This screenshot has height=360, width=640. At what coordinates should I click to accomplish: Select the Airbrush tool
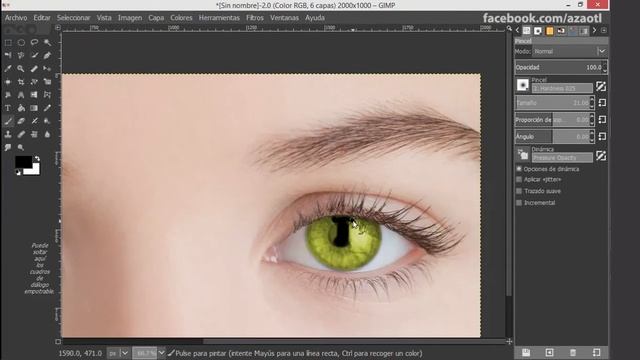[34, 121]
